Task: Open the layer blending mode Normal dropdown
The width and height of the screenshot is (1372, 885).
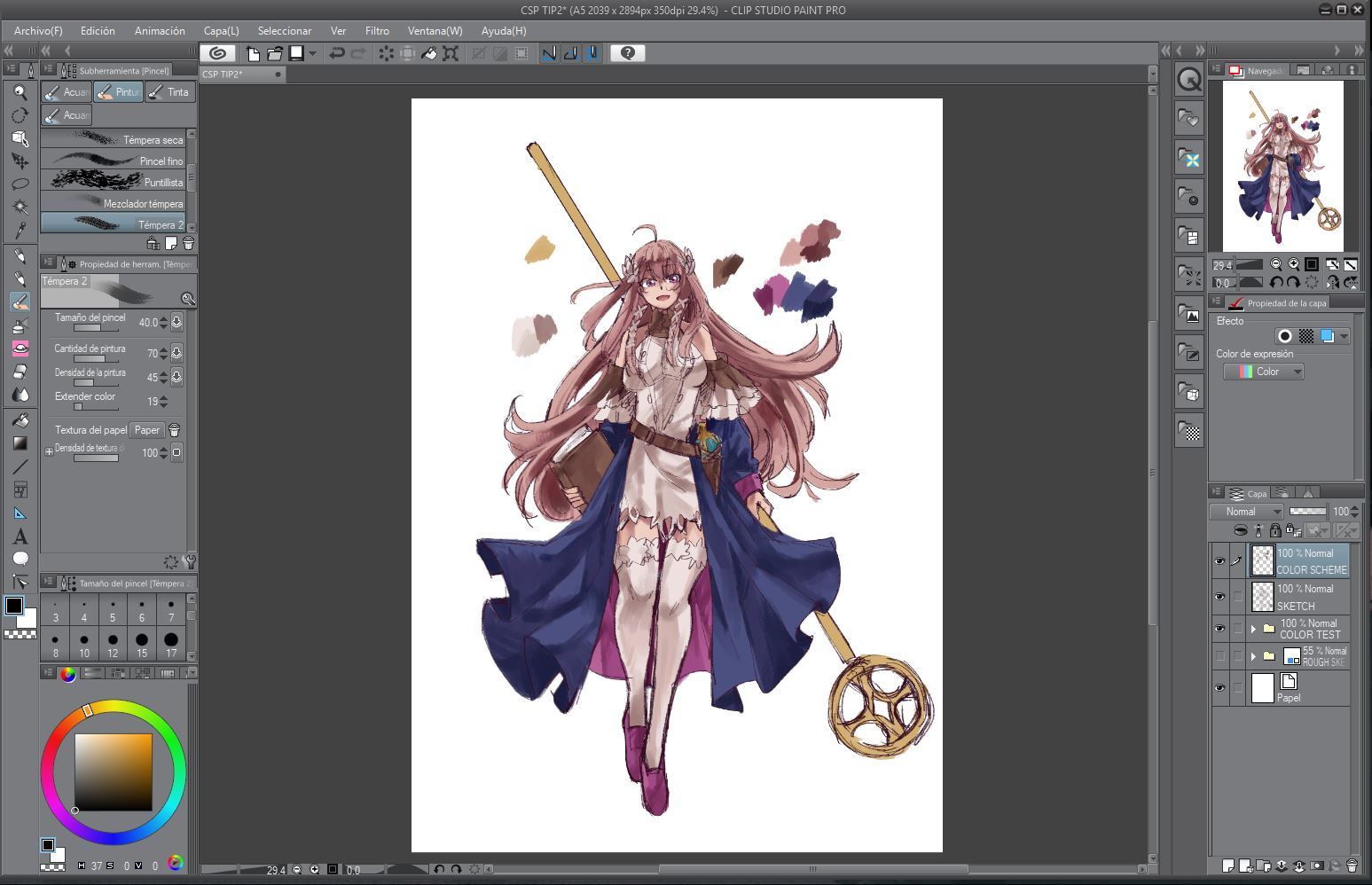Action: tap(1247, 512)
